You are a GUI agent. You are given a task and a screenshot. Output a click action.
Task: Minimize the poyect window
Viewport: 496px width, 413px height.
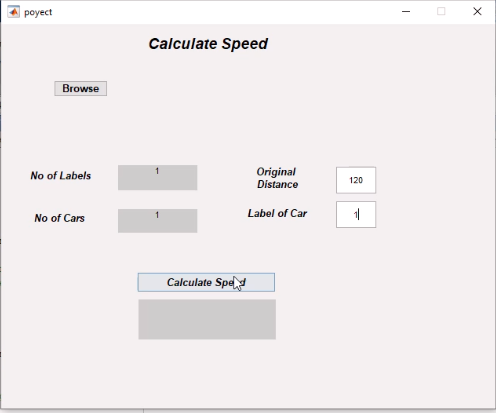coord(406,12)
